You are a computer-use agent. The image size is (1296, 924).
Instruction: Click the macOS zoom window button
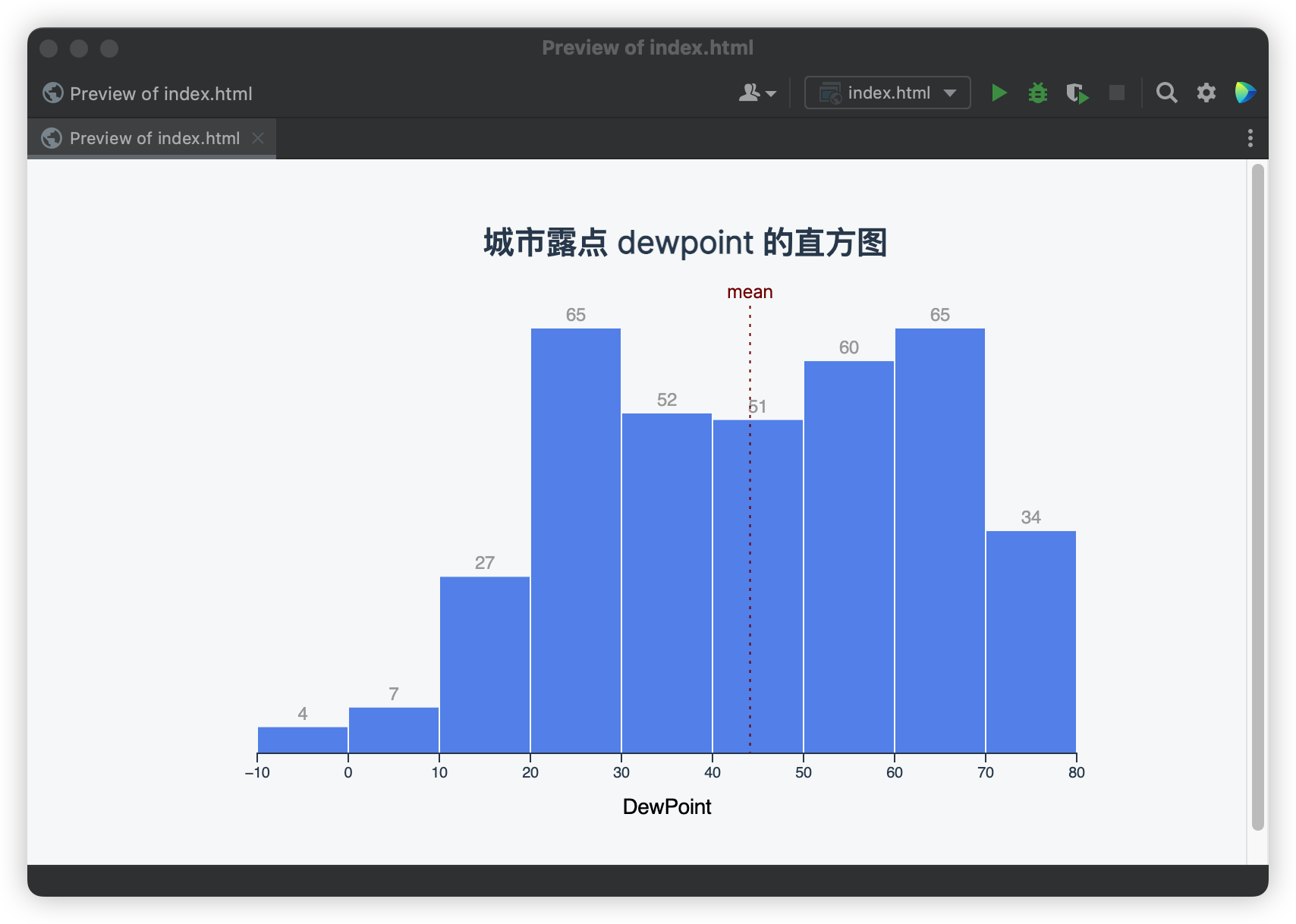(x=109, y=49)
